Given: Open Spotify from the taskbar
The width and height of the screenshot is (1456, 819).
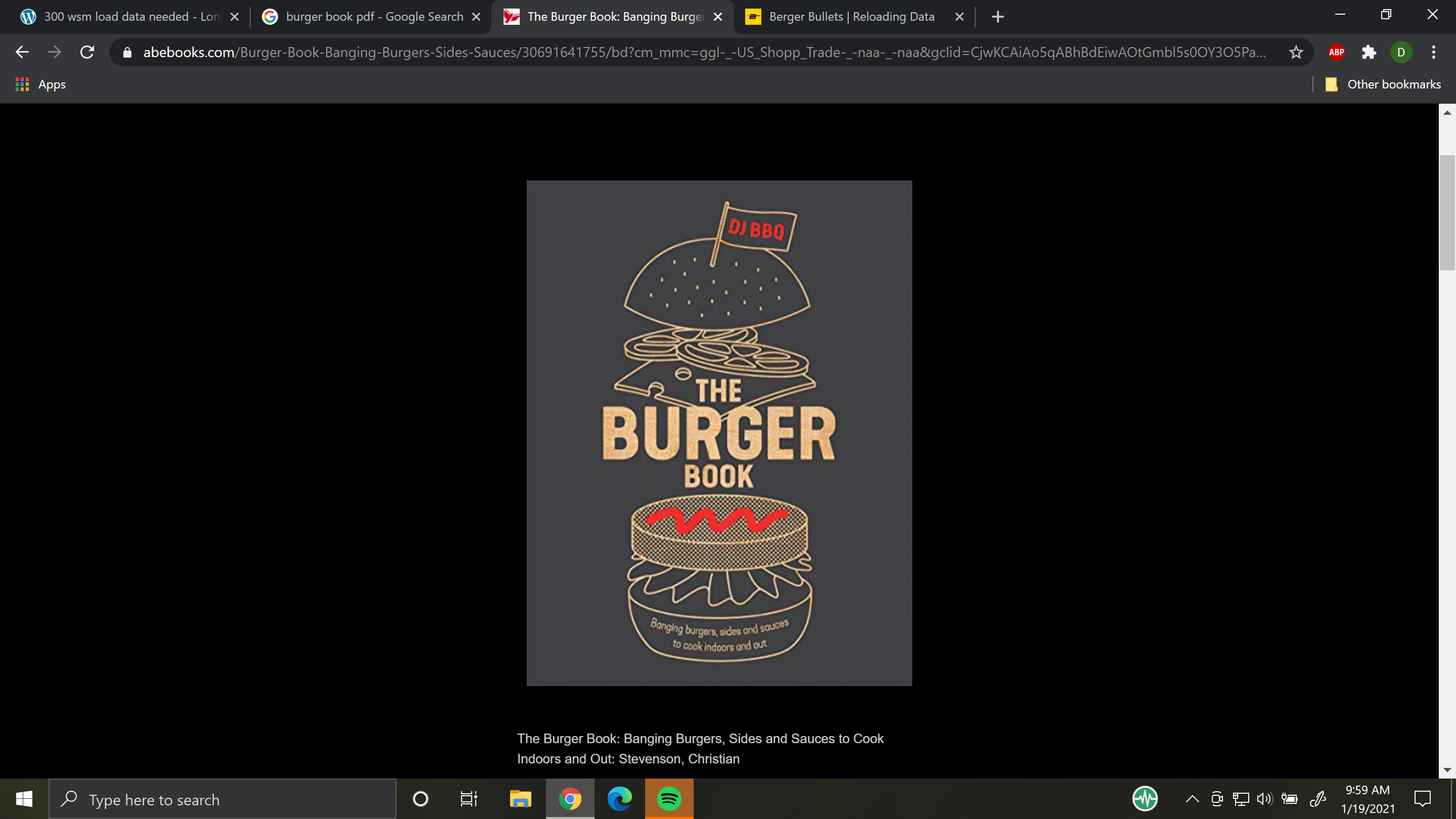Looking at the screenshot, I should tap(669, 799).
